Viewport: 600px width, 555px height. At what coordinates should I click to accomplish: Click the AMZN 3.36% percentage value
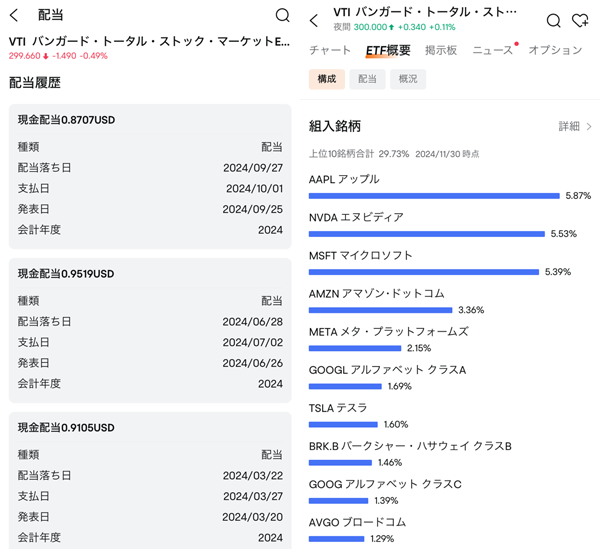tap(471, 310)
